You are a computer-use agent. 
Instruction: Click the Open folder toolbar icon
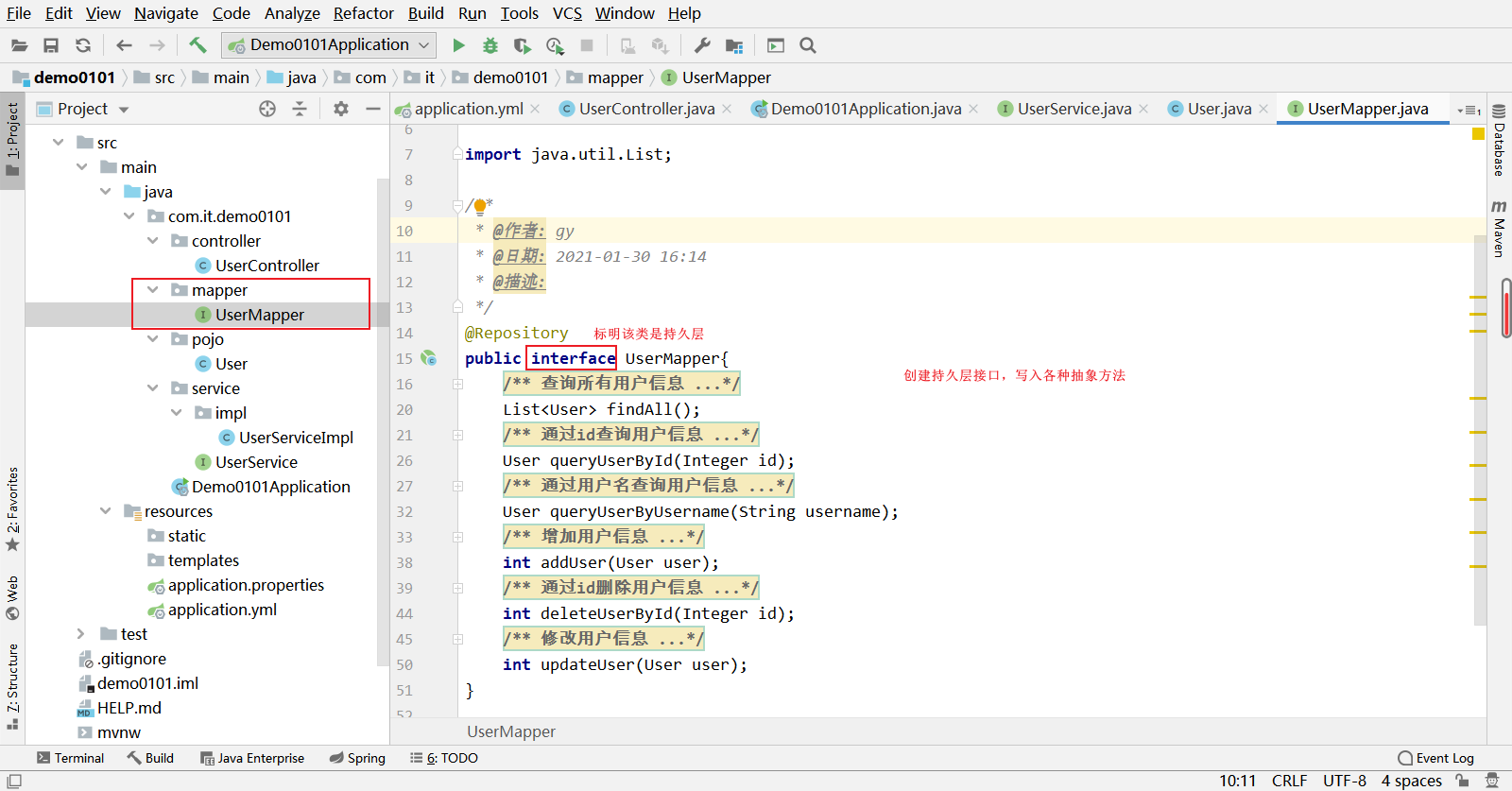(x=19, y=45)
